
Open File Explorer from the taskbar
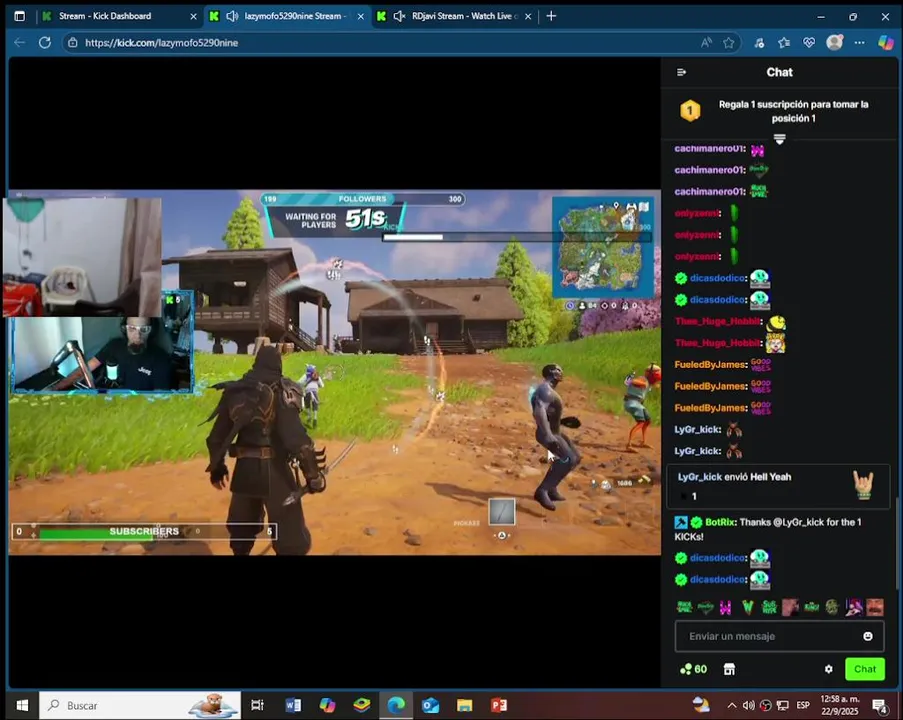464,705
